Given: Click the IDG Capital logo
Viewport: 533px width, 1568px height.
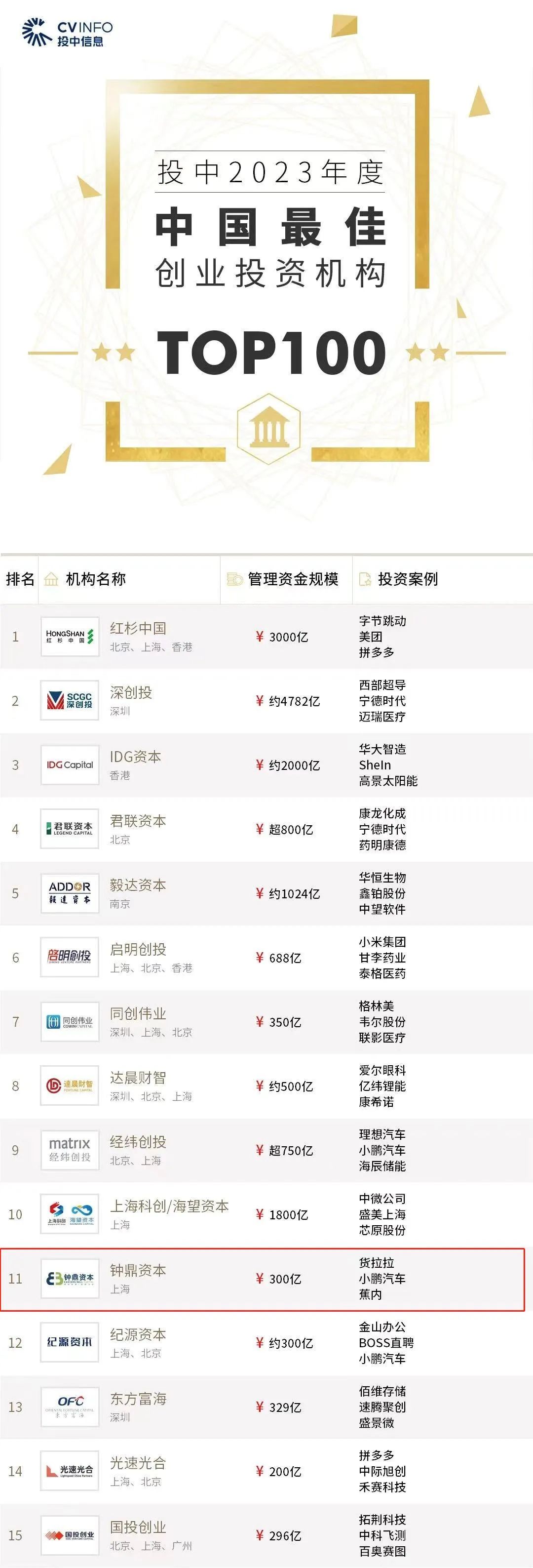Looking at the screenshot, I should pos(70,765).
